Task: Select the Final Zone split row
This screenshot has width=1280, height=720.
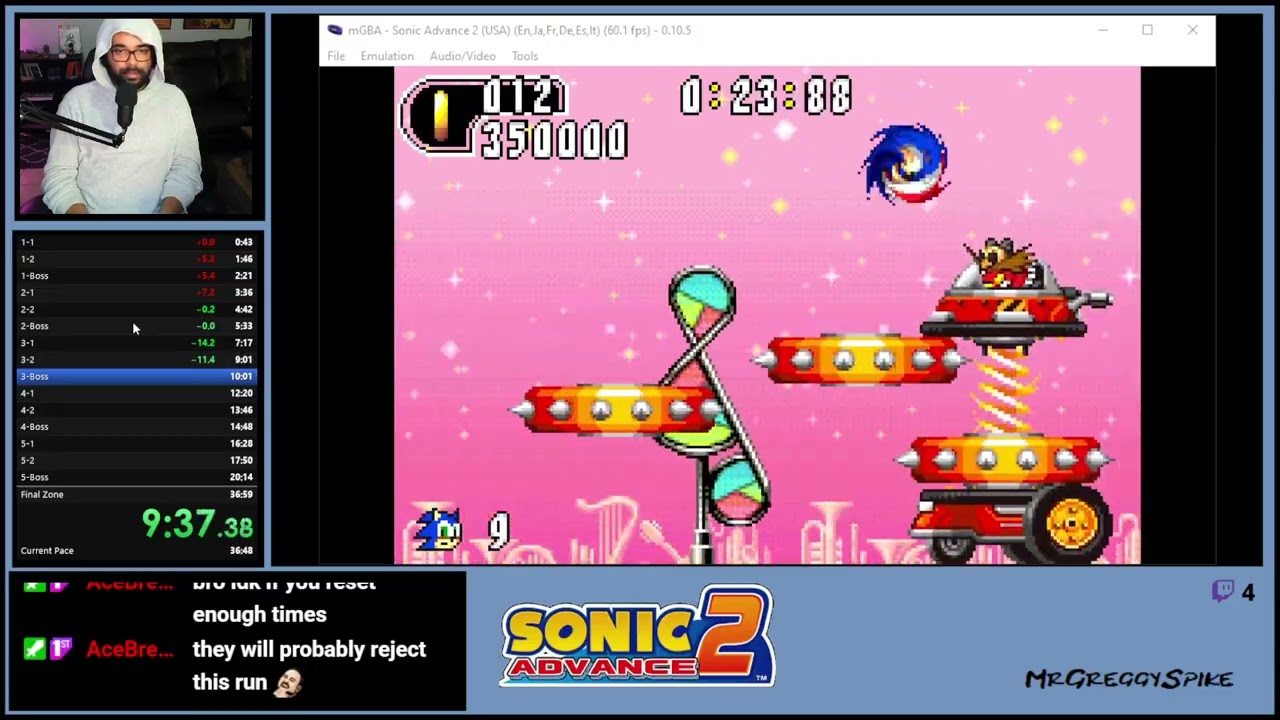Action: pyautogui.click(x=137, y=494)
